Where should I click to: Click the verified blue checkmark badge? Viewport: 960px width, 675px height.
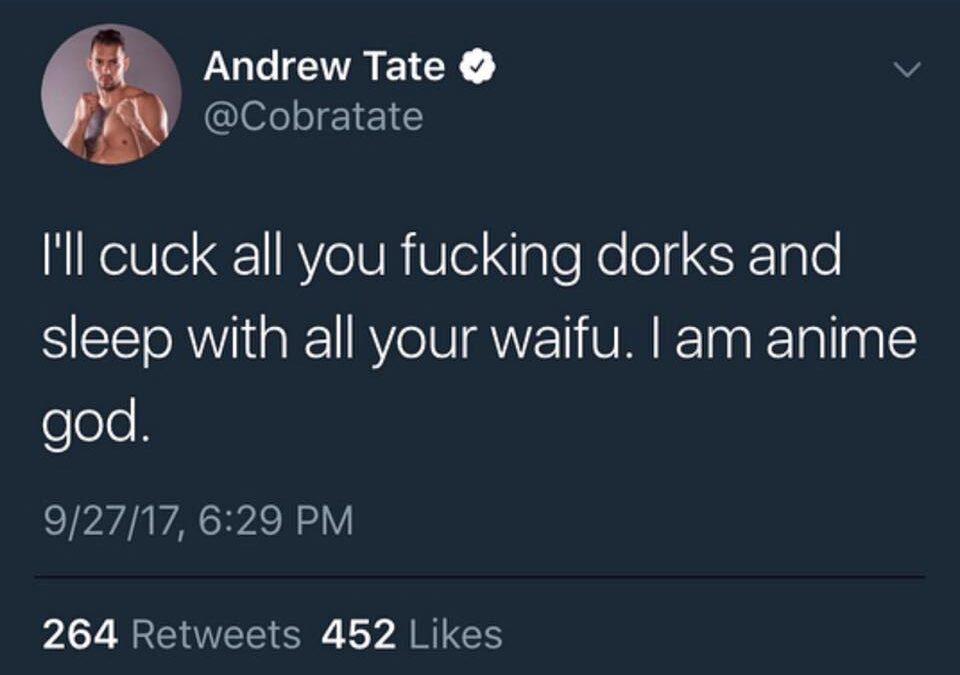point(475,65)
